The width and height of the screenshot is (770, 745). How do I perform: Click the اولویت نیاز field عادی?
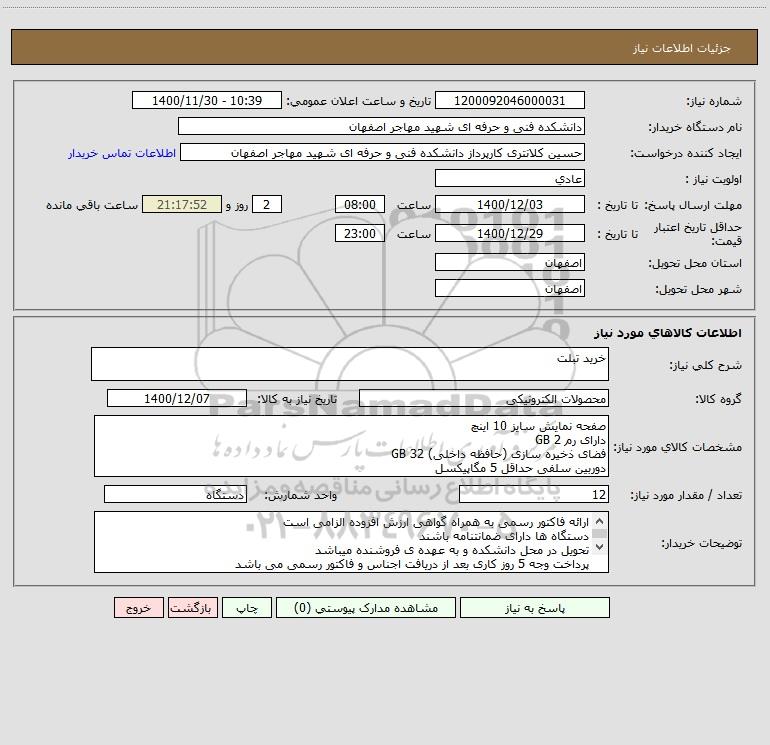(x=510, y=179)
